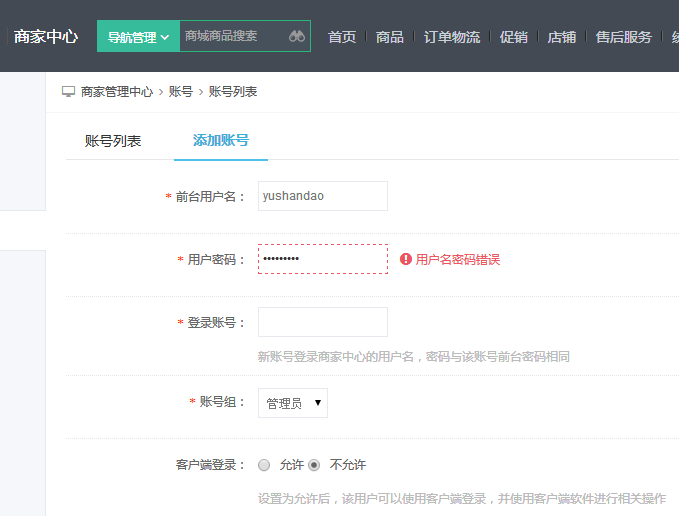Select the 不允许 radio button
The height and width of the screenshot is (516, 679).
314,465
